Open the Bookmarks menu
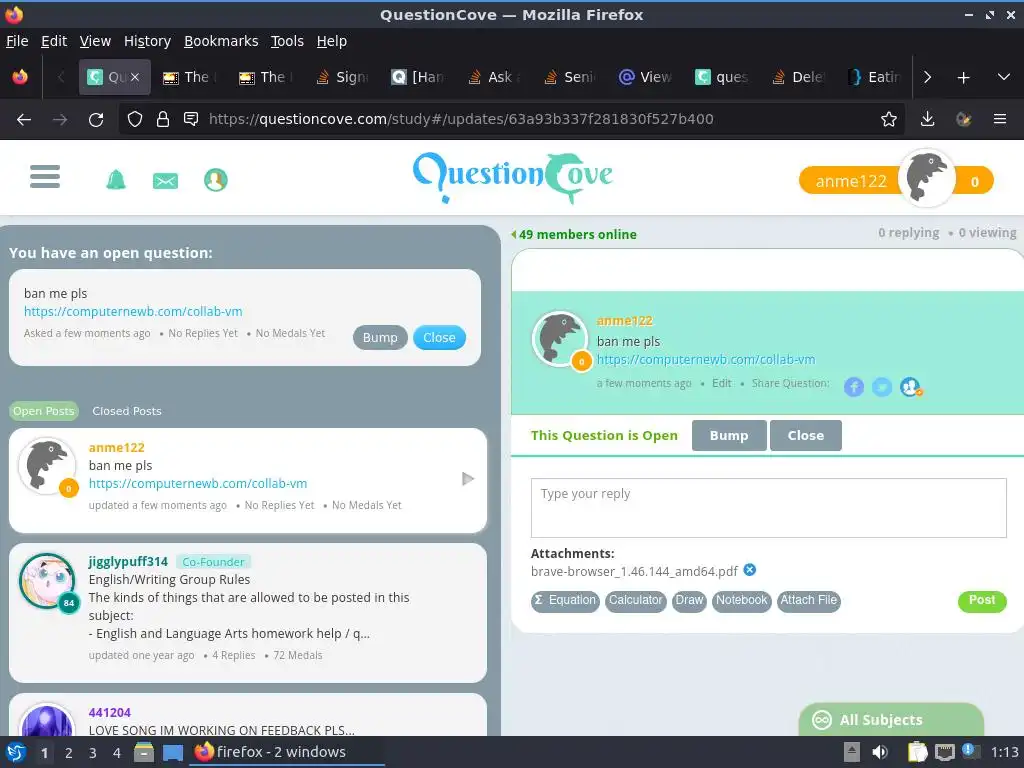Image resolution: width=1024 pixels, height=768 pixels. (x=221, y=41)
